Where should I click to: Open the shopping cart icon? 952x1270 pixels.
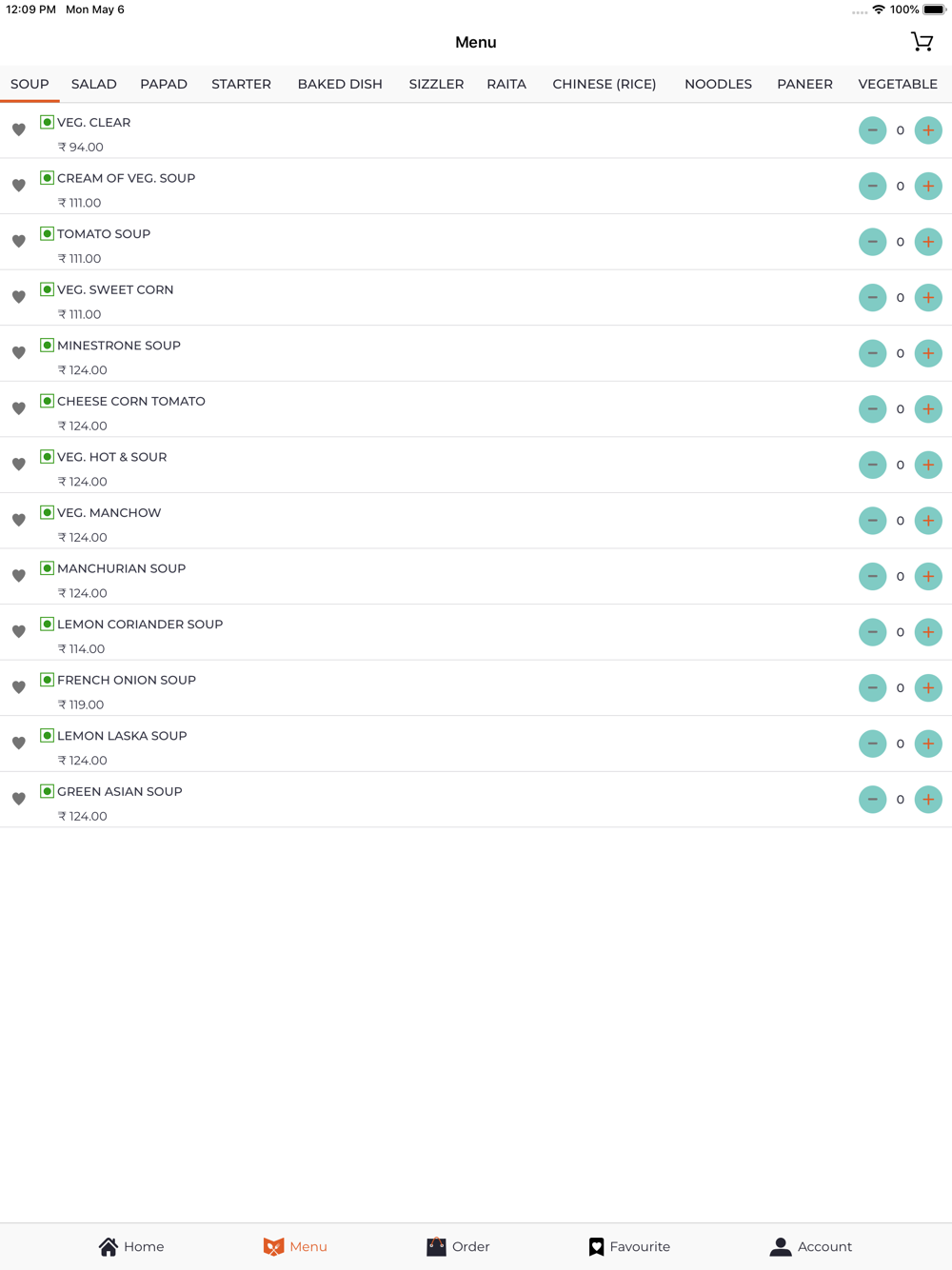tap(922, 42)
